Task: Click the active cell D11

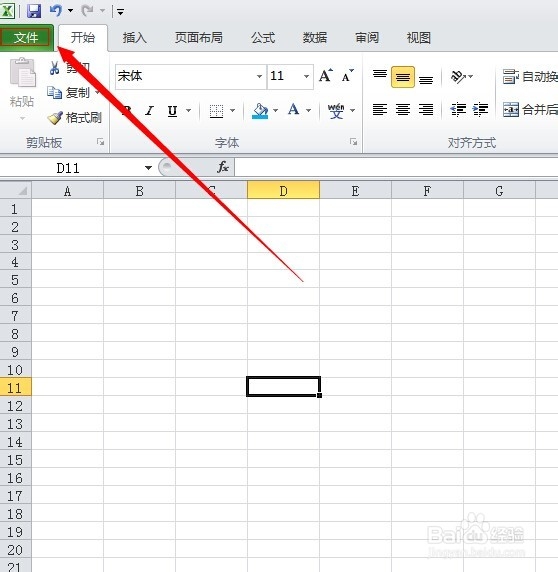Action: 283,387
